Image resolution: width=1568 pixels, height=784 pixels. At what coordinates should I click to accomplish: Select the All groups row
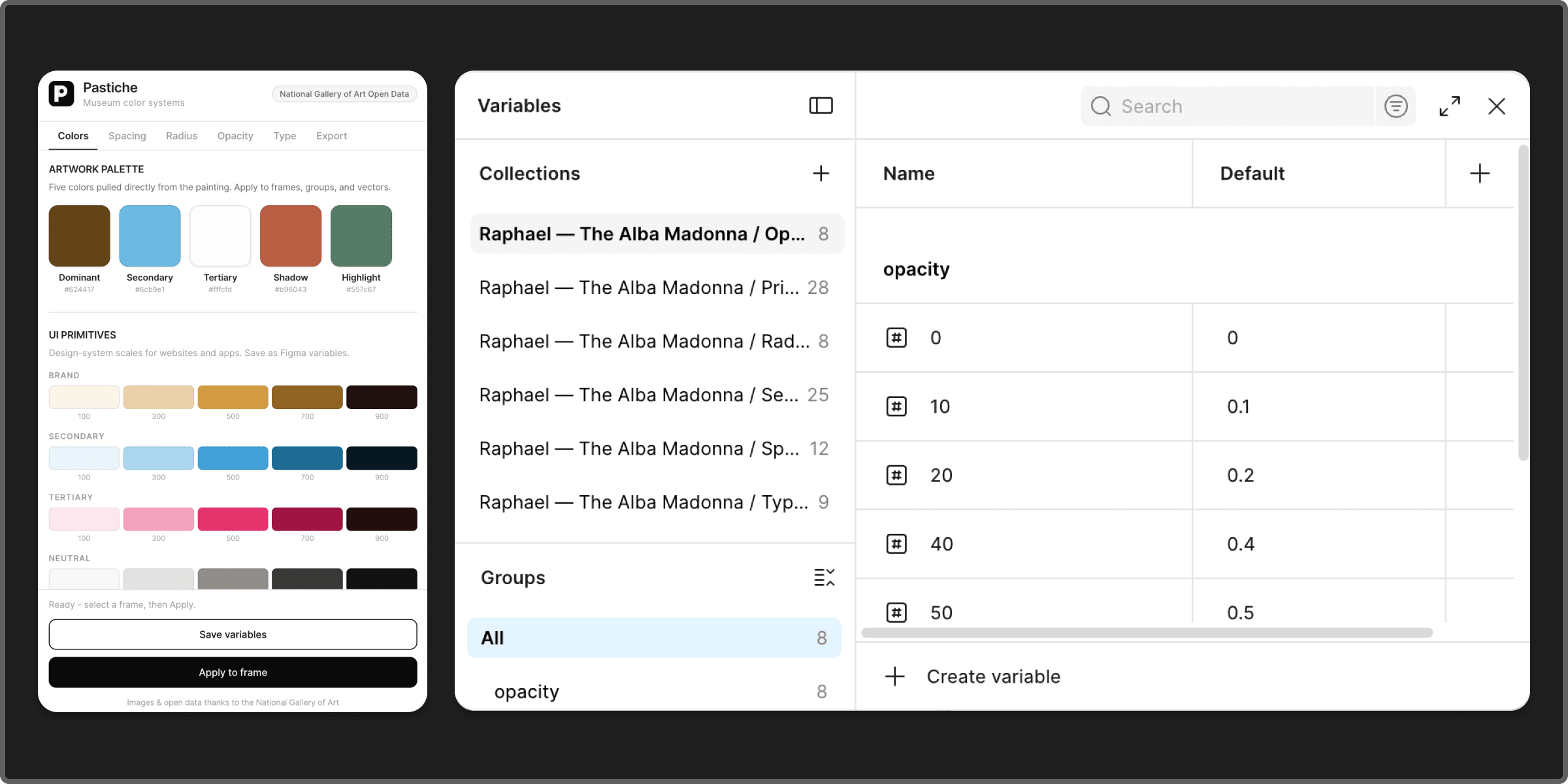tap(654, 638)
